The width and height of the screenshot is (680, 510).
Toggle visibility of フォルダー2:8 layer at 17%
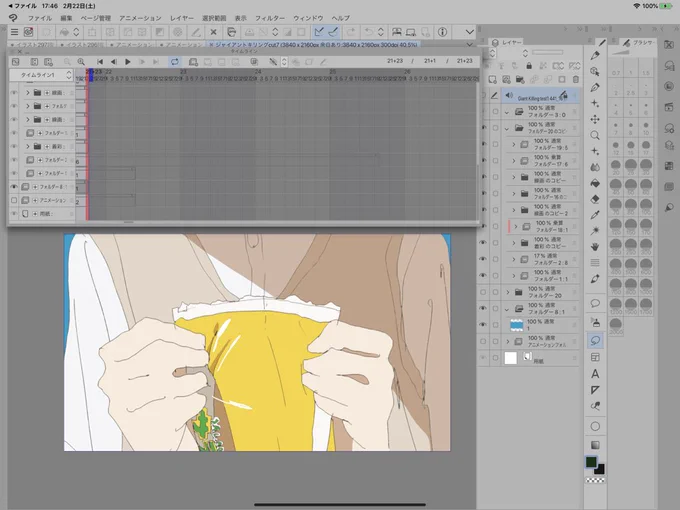coord(483,259)
